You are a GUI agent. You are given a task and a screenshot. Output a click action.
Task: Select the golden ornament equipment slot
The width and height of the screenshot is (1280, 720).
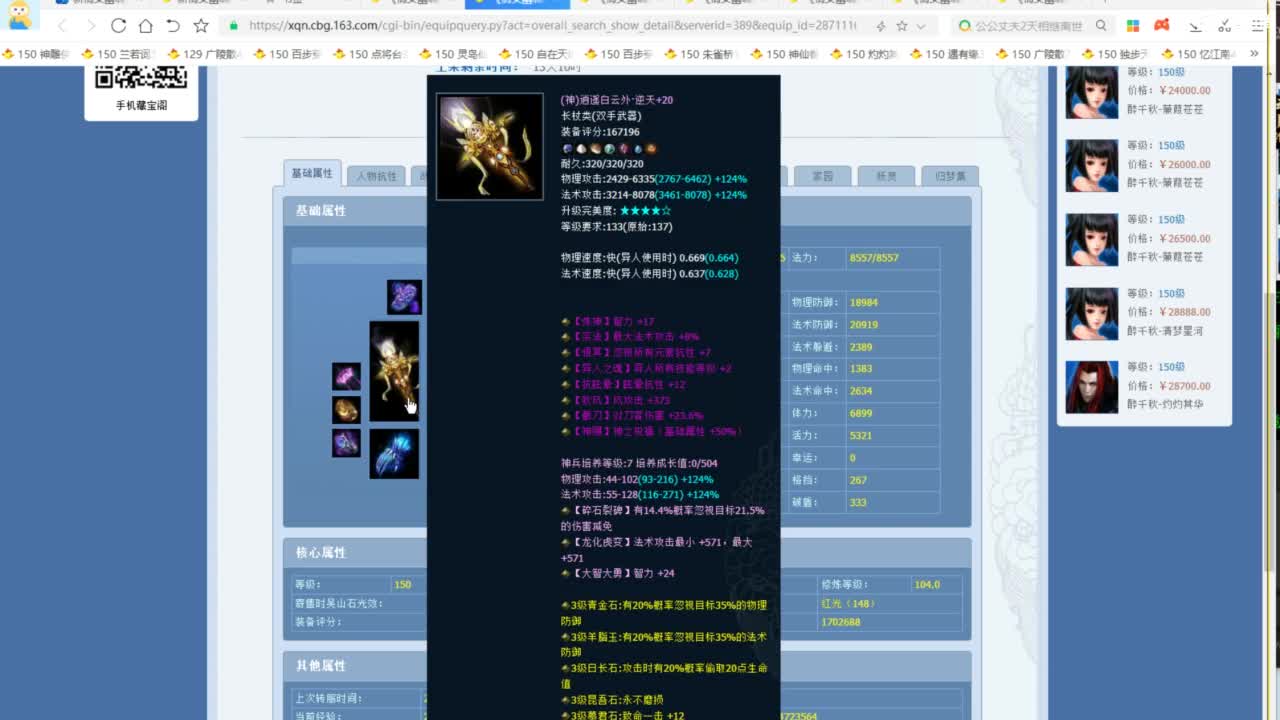pos(346,410)
